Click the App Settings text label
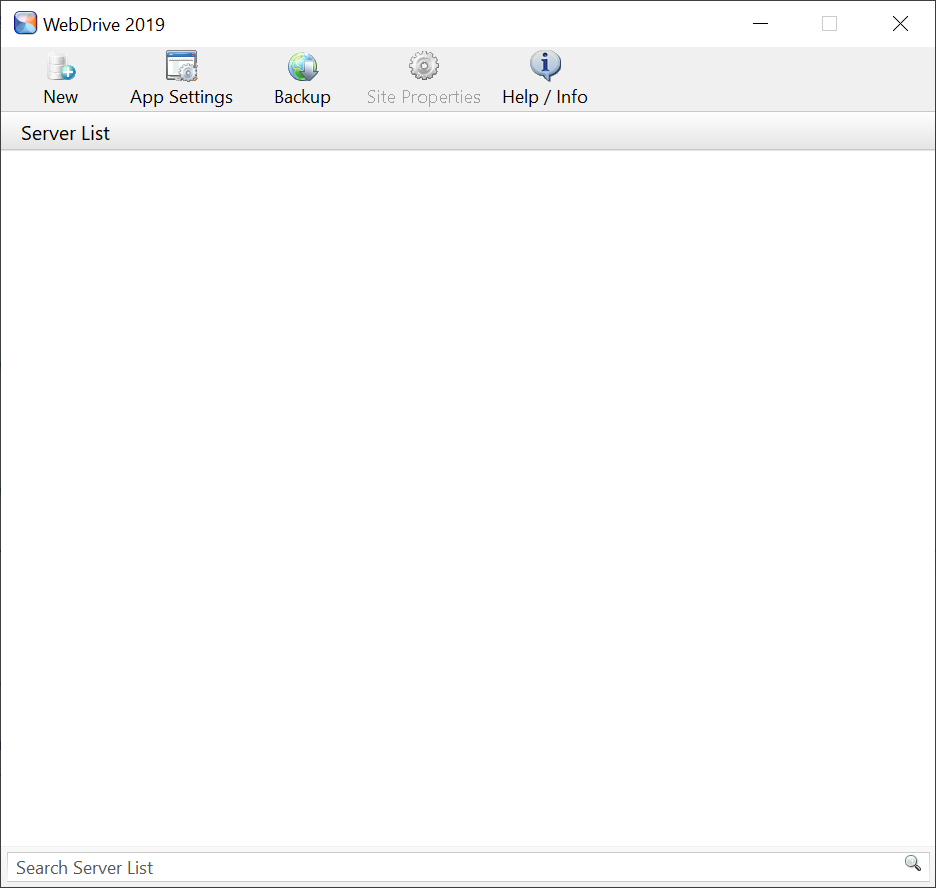Image resolution: width=936 pixels, height=888 pixels. (181, 97)
